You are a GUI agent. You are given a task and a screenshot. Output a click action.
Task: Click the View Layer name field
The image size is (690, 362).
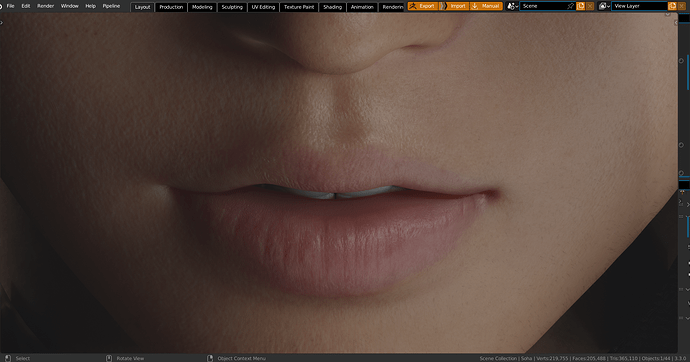(x=639, y=6)
